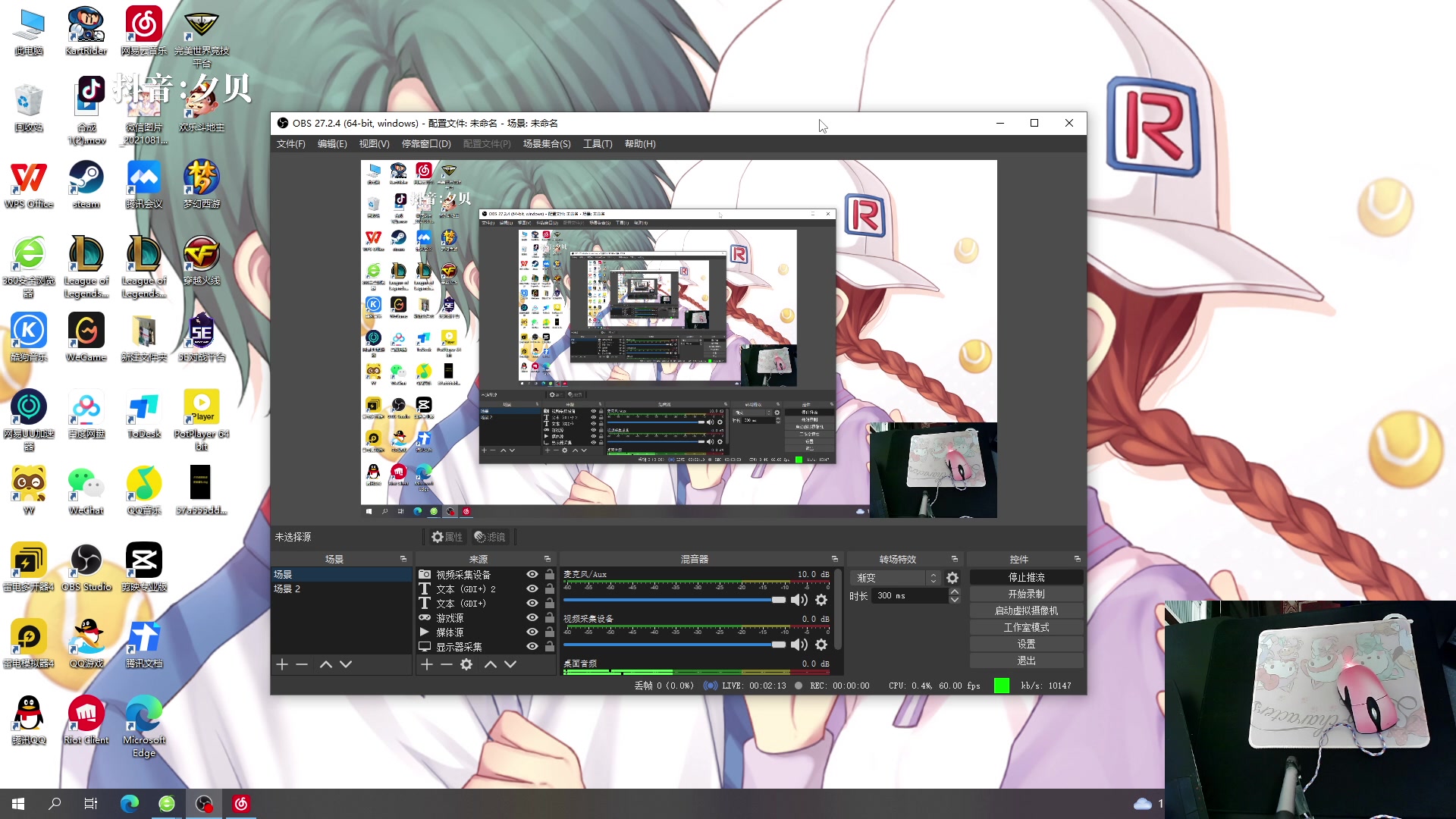Viewport: 1456px width, 819px height.
Task: Click the 工作室模式 button
Action: click(x=1026, y=628)
